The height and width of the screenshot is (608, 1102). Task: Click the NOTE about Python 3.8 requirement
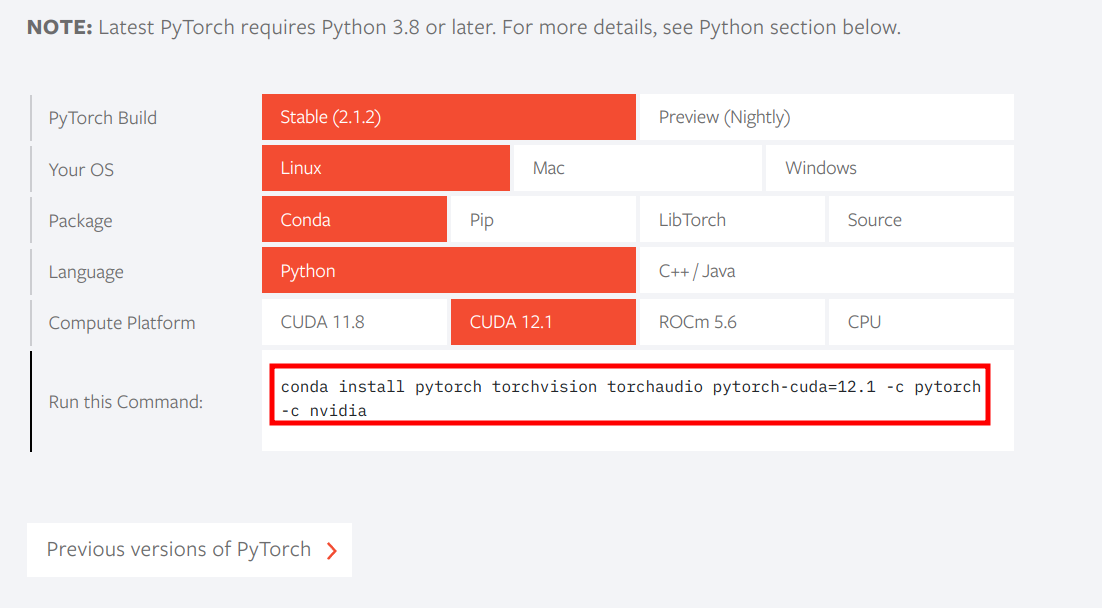pos(464,27)
